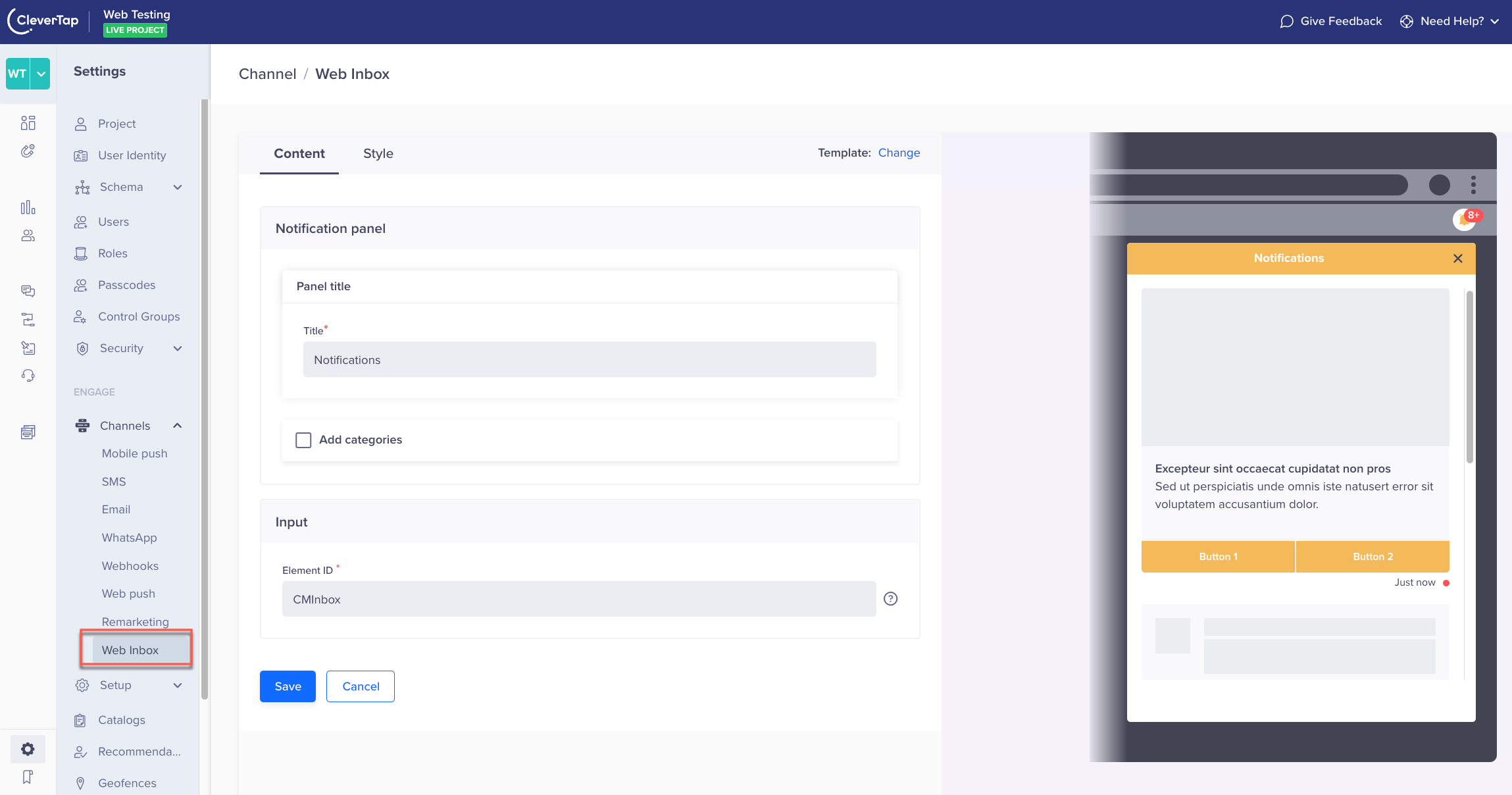Image resolution: width=1512 pixels, height=795 pixels.
Task: Click the preview panel vertical scrollbar
Action: pos(1469,377)
